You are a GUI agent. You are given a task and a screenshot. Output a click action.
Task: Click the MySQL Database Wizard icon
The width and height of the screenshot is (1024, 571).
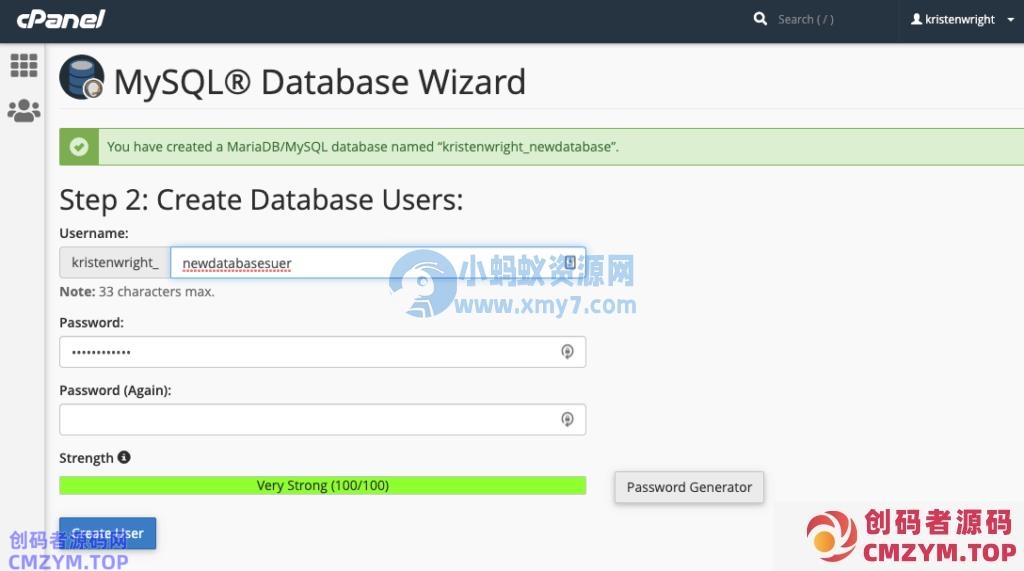pos(82,78)
